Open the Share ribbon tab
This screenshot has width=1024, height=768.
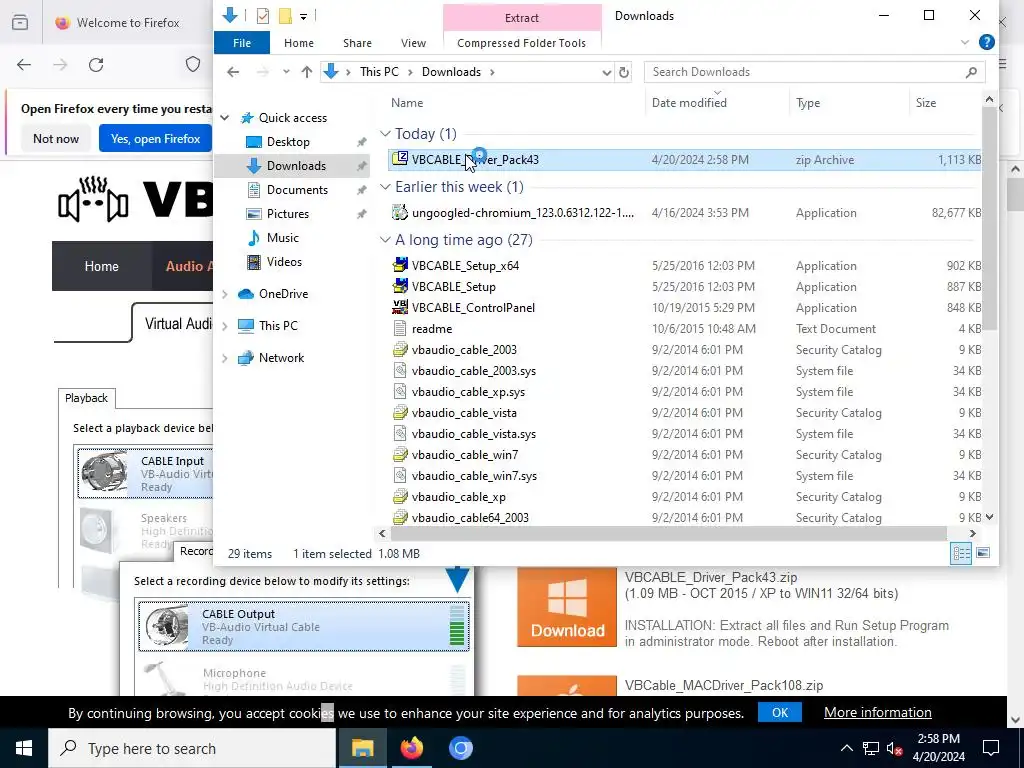point(357,43)
